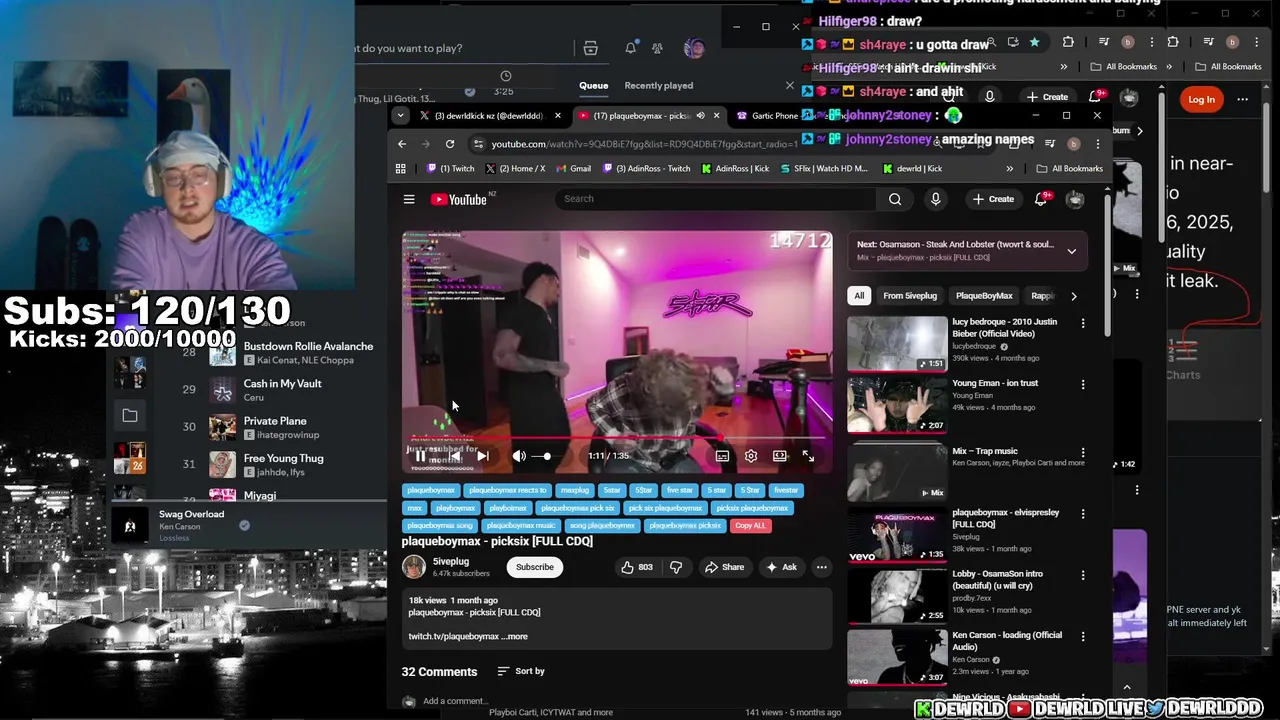Open the YouTube hamburger guide menu
The height and width of the screenshot is (720, 1280).
409,199
